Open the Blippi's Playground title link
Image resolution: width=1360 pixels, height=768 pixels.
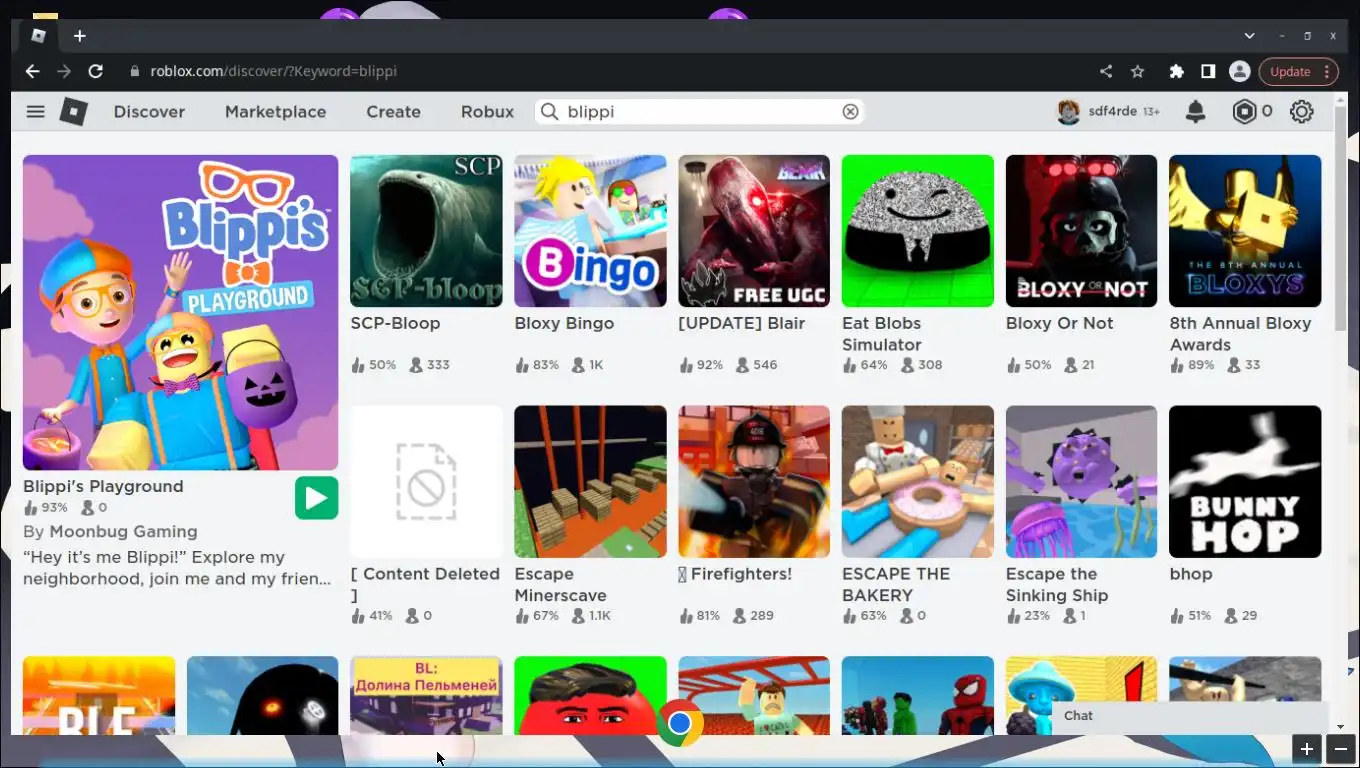[x=103, y=487]
